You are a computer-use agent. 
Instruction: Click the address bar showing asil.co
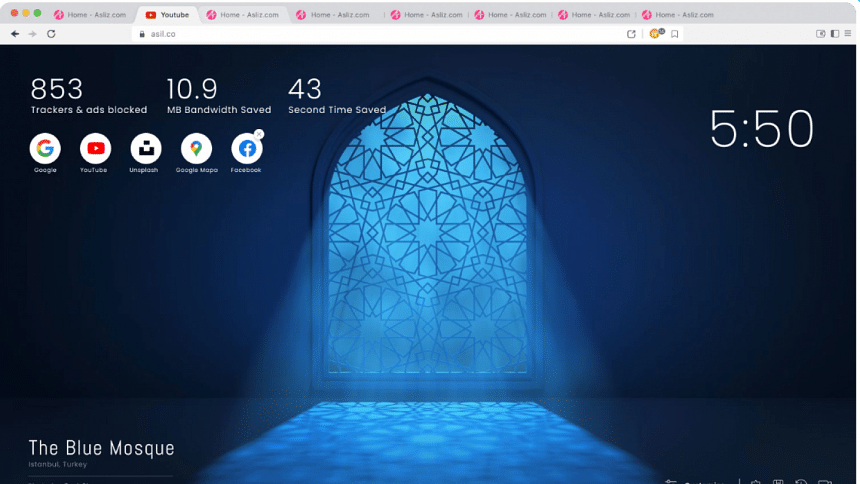(x=380, y=33)
